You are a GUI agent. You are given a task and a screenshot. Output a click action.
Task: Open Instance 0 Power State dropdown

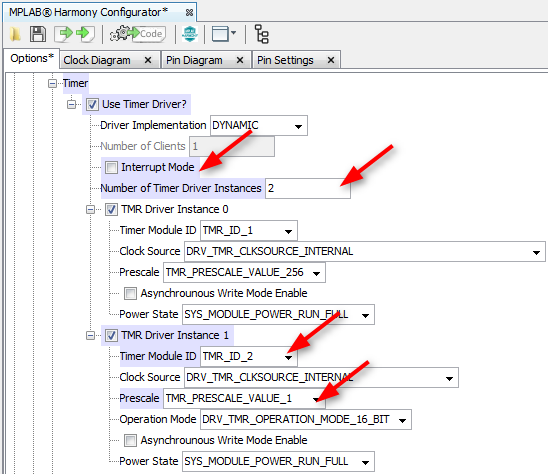[279, 315]
